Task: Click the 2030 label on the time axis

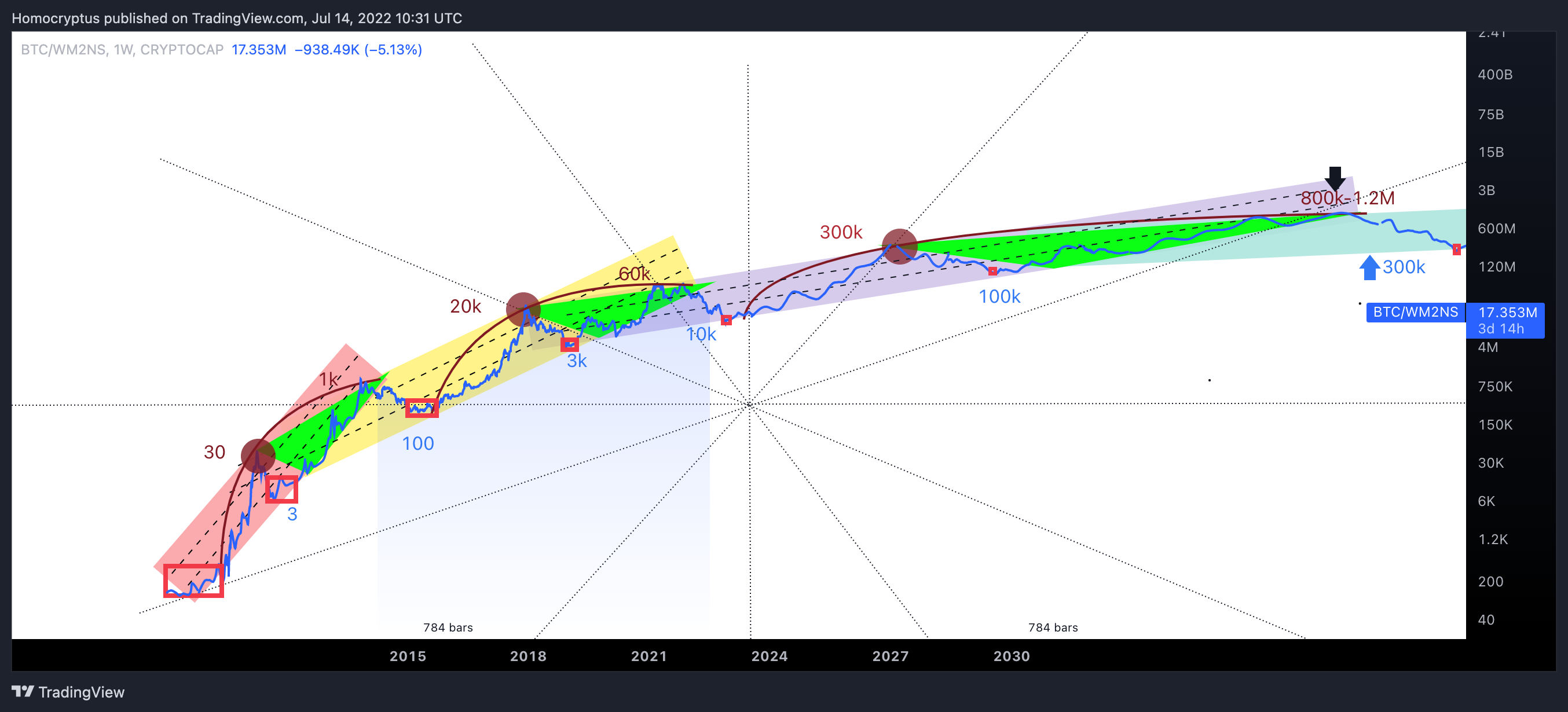Action: 1012,656
